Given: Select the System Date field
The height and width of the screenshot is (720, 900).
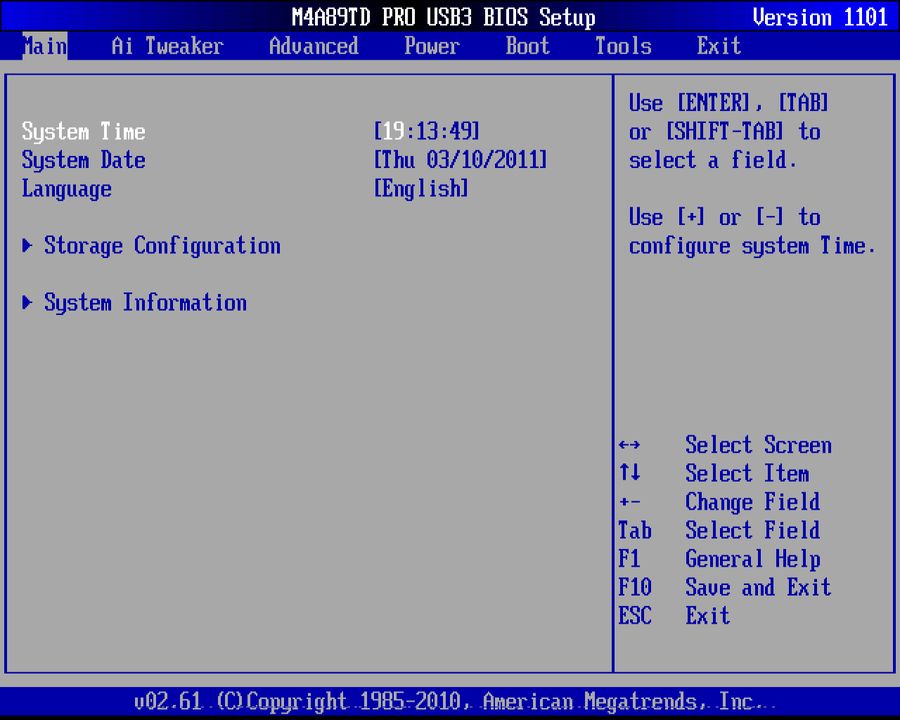Looking at the screenshot, I should pos(84,160).
